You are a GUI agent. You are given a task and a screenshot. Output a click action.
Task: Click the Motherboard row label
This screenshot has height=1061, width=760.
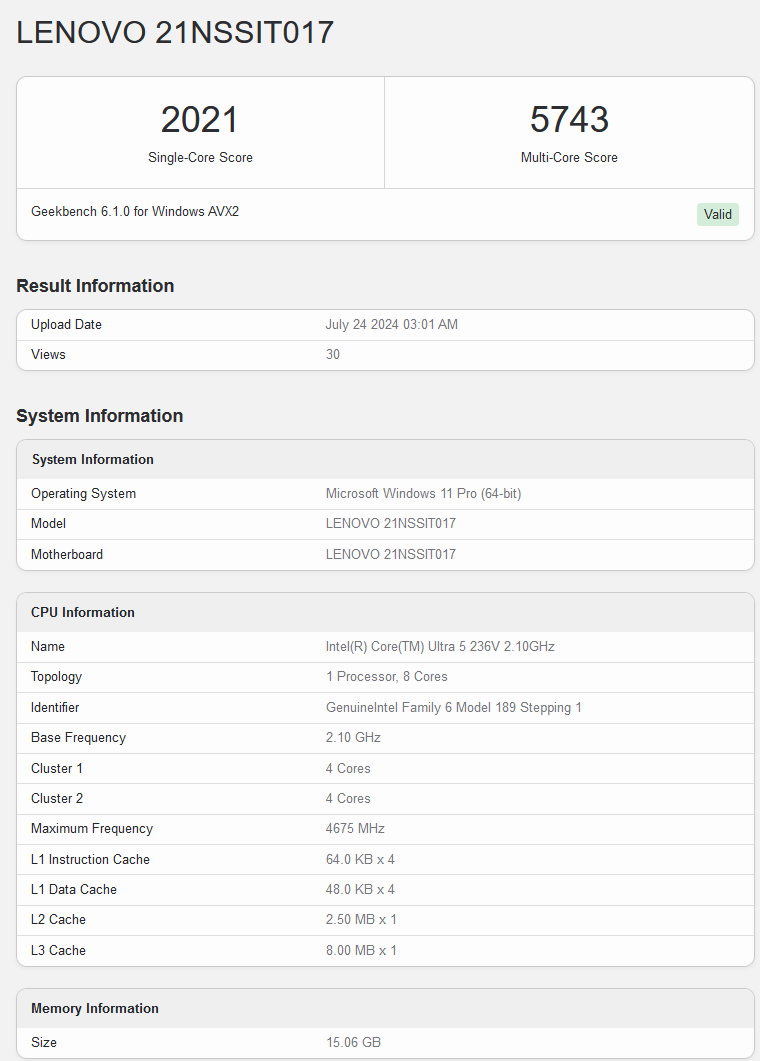tap(67, 555)
